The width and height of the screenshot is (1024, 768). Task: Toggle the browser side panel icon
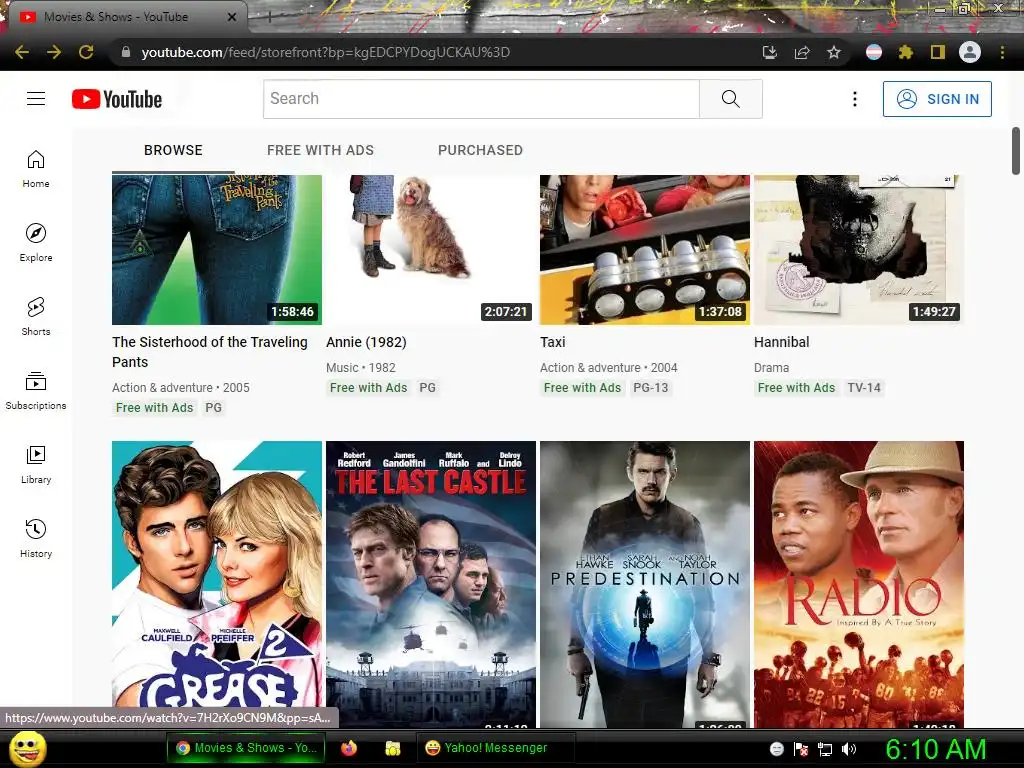click(x=938, y=52)
